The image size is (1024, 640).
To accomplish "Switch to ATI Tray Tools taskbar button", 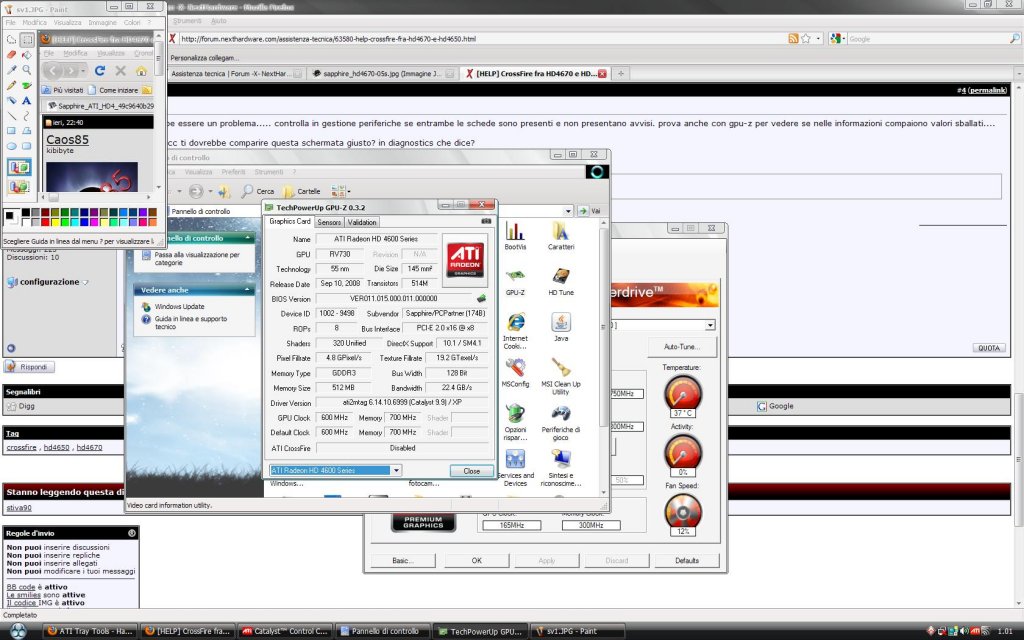I will (90, 631).
